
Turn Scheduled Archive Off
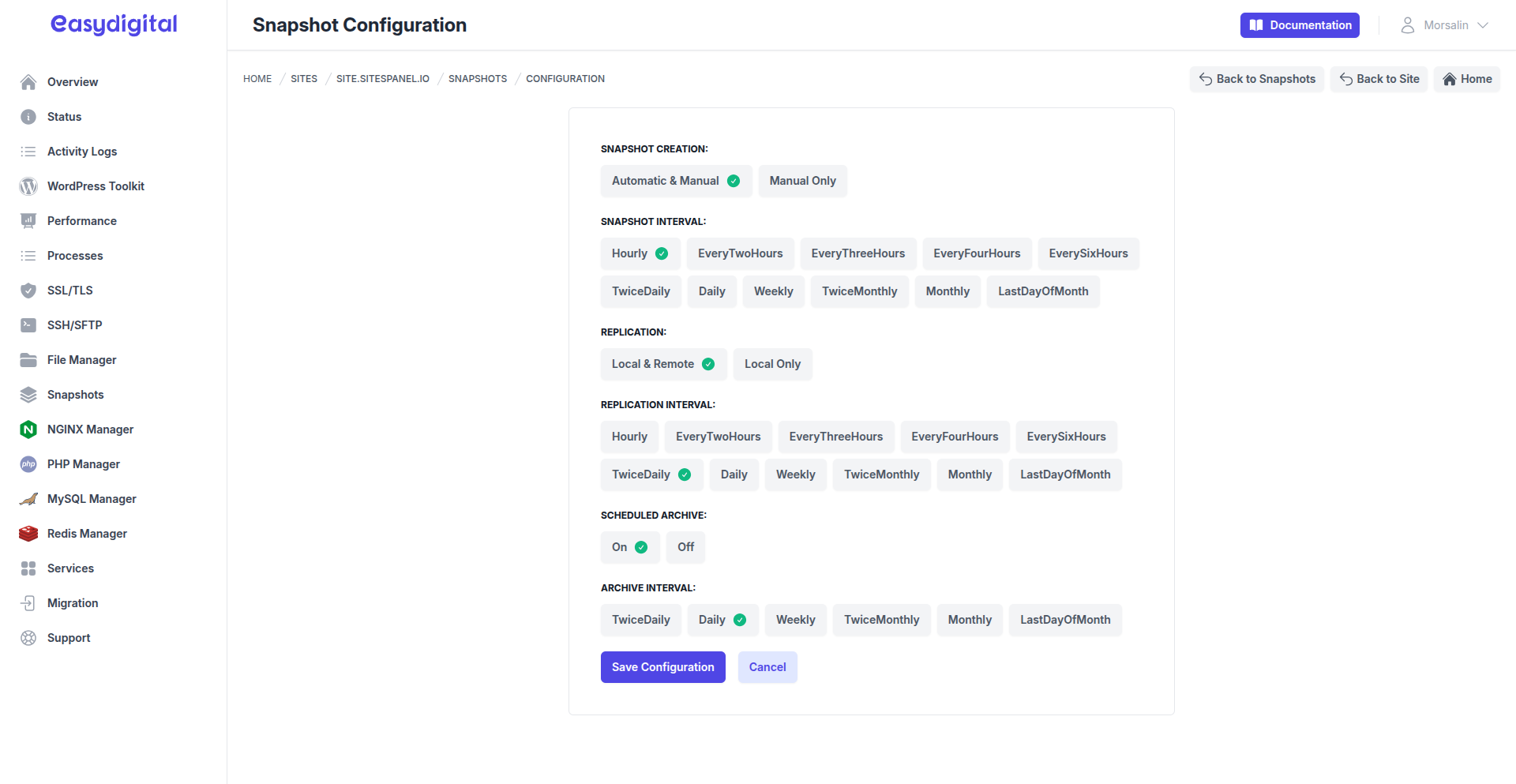click(x=685, y=547)
